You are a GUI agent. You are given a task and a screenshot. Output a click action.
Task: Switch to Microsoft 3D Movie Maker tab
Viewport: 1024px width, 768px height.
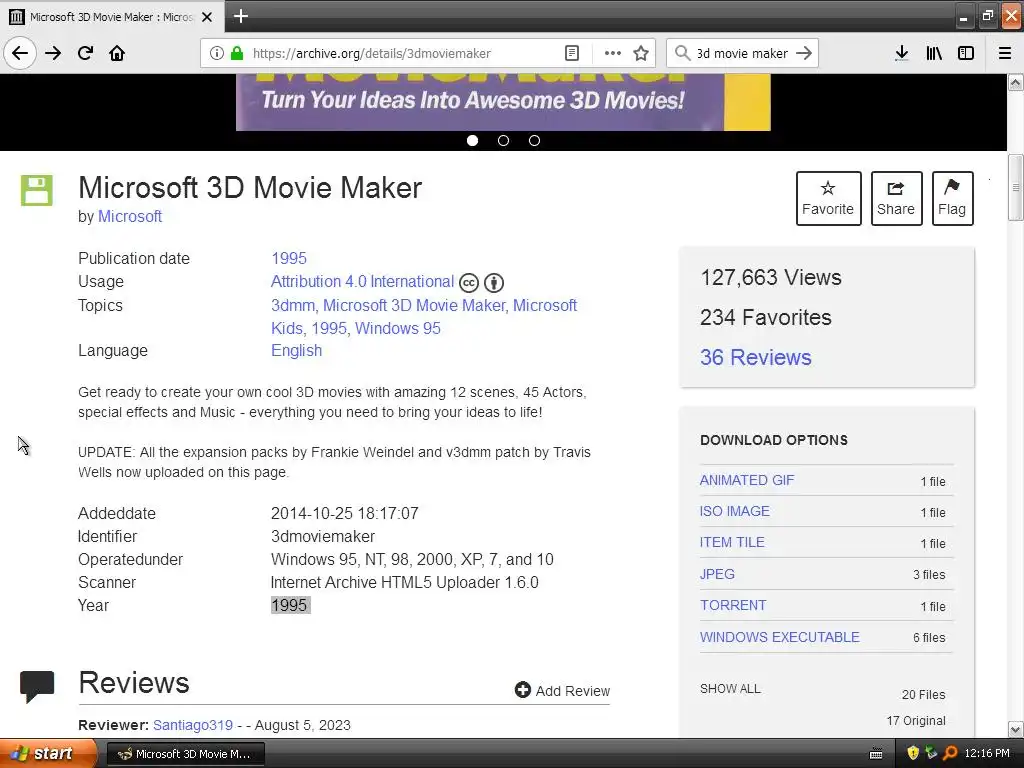click(x=112, y=17)
